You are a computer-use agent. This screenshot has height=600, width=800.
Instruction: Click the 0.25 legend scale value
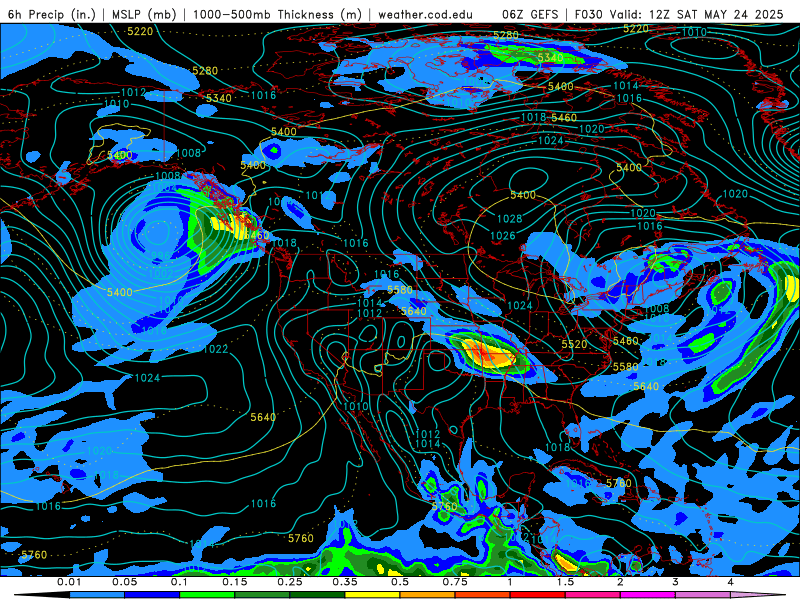click(x=290, y=582)
